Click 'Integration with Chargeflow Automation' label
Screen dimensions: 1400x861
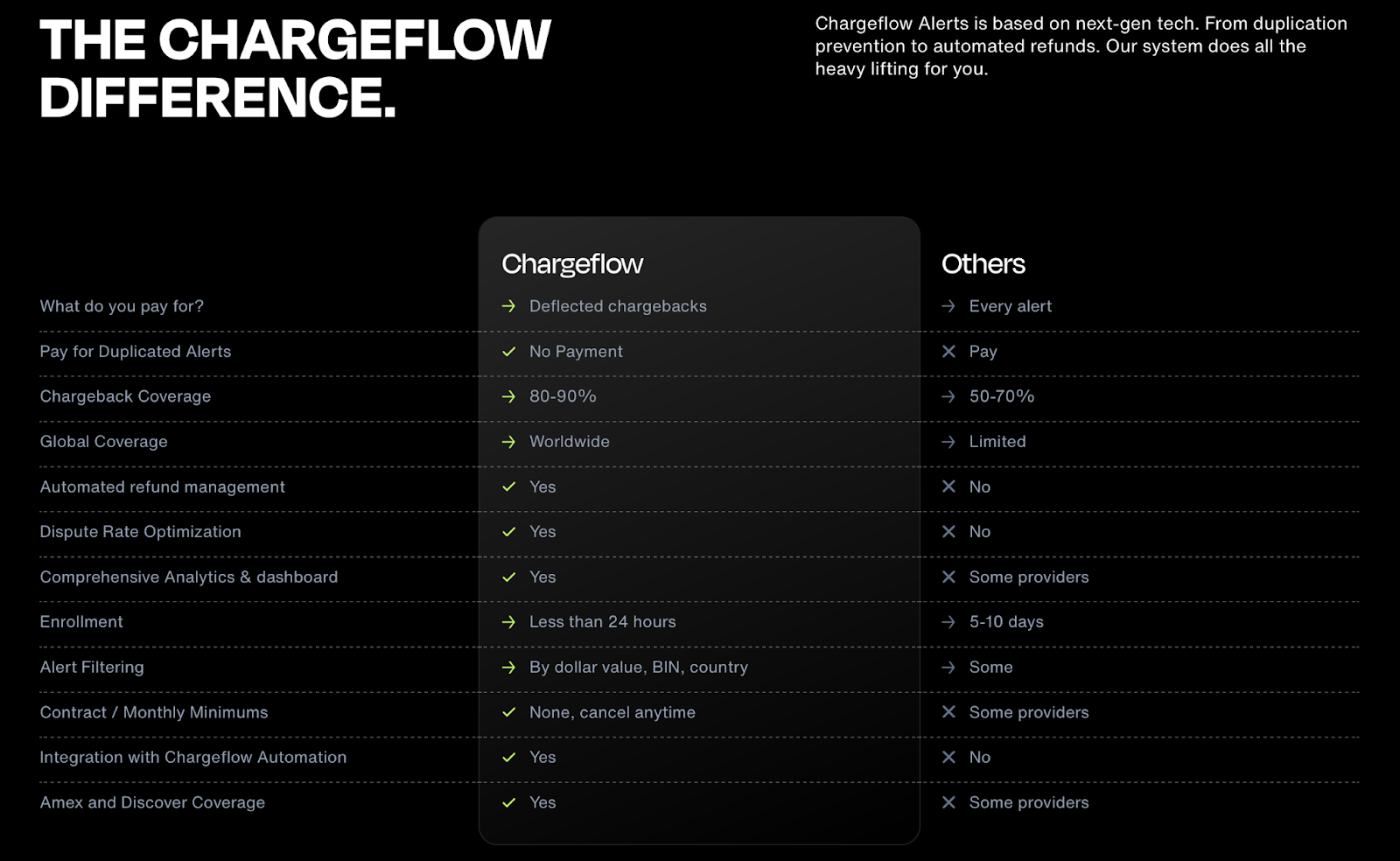(193, 758)
